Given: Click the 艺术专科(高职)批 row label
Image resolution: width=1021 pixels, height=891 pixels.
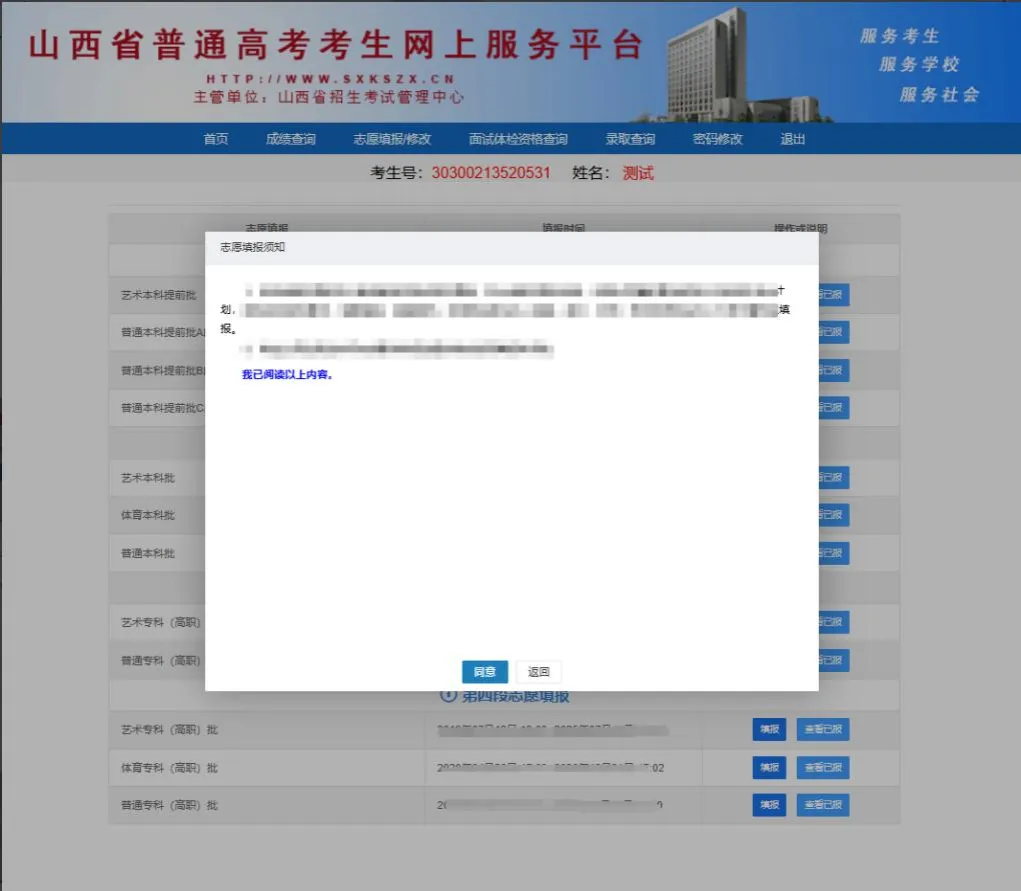Looking at the screenshot, I should pyautogui.click(x=169, y=729).
